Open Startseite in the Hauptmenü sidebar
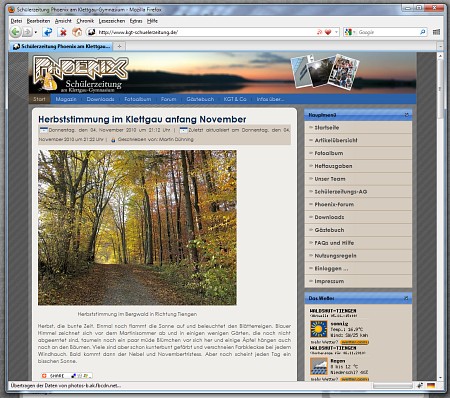Viewport: 450px width, 398px height. 358,128
